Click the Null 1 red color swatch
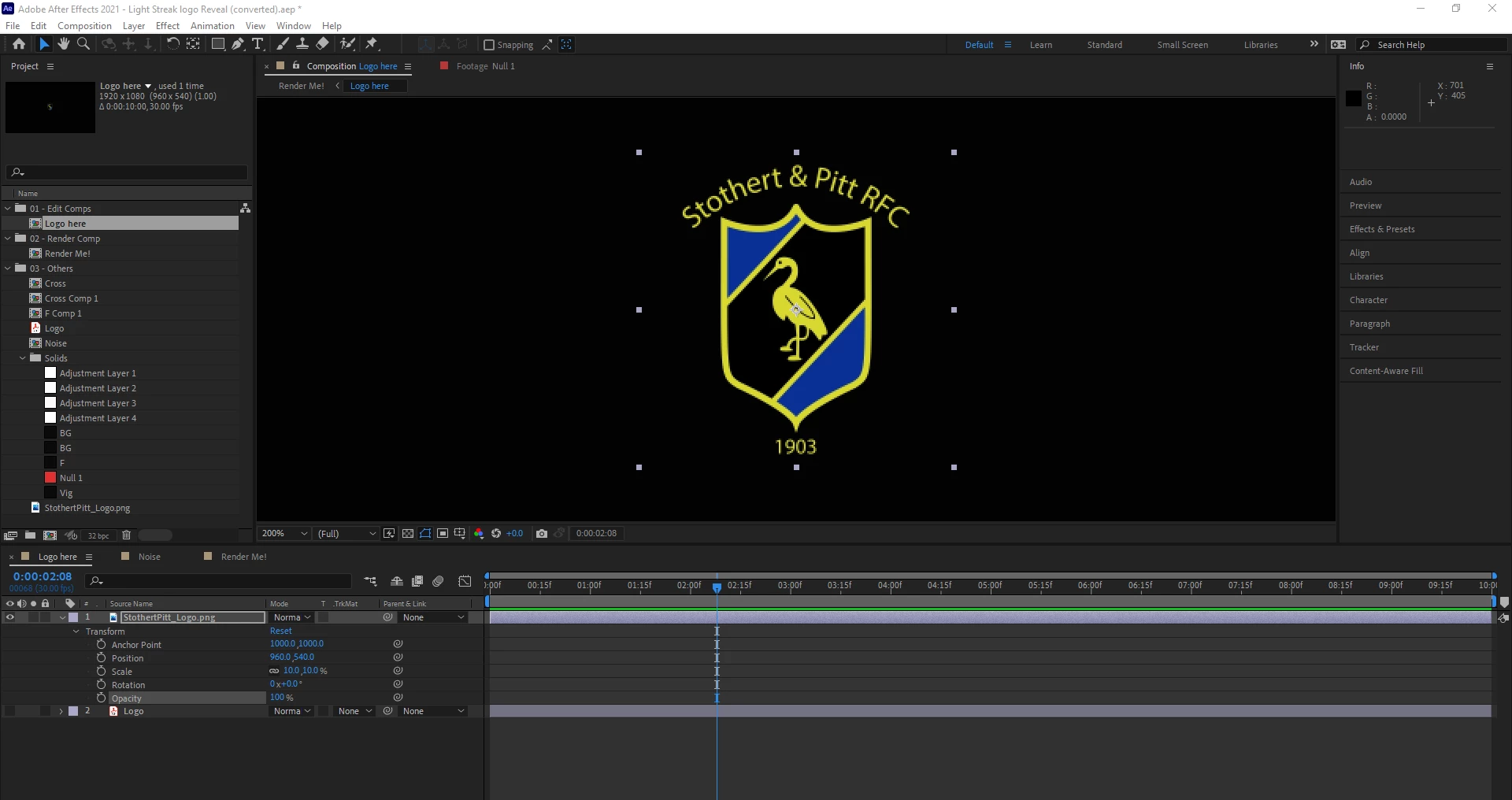 tap(50, 478)
